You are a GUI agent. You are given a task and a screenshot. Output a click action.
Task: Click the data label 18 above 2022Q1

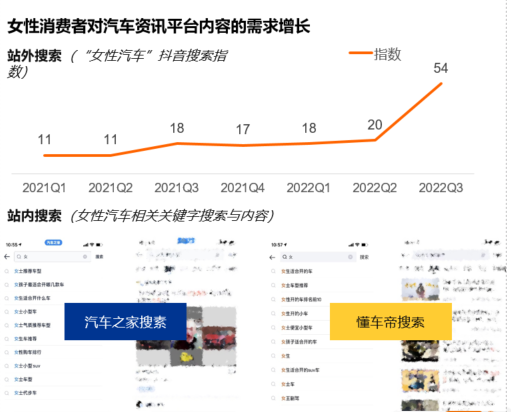tap(309, 128)
